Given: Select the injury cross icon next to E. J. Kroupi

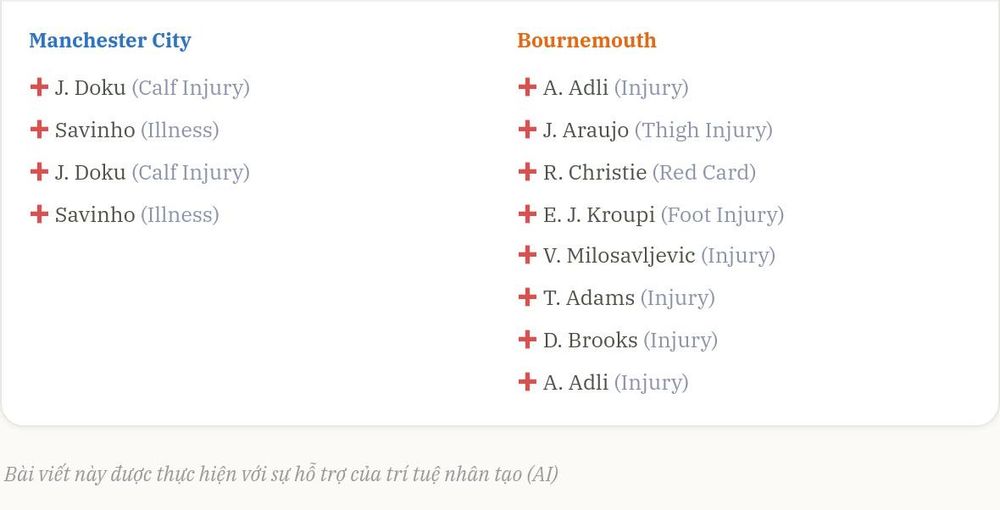Looking at the screenshot, I should [527, 214].
